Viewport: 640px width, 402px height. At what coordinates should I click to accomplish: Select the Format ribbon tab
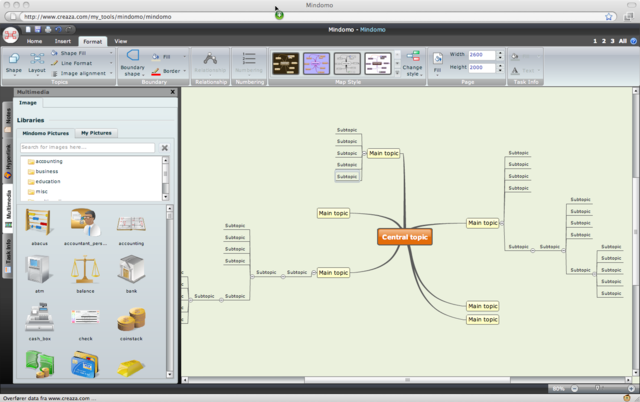coord(93,41)
